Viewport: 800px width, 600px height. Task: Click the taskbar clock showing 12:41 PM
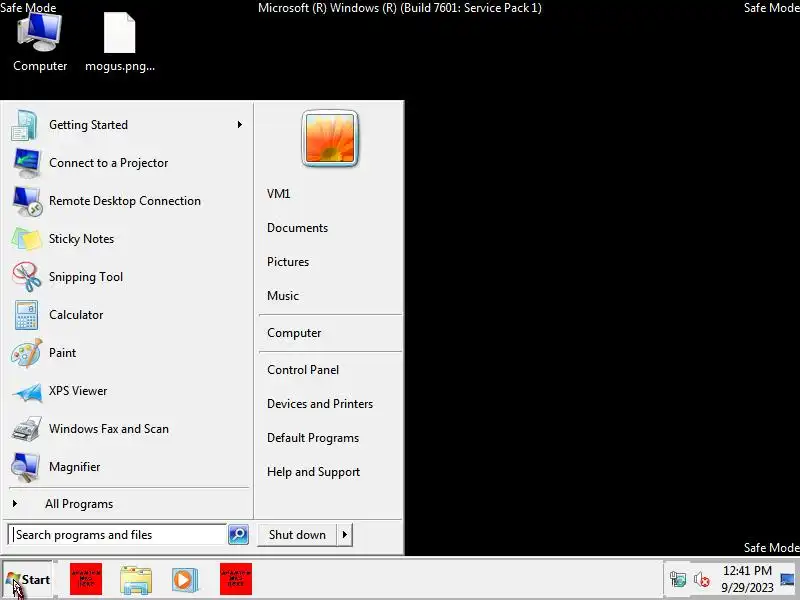point(747,571)
